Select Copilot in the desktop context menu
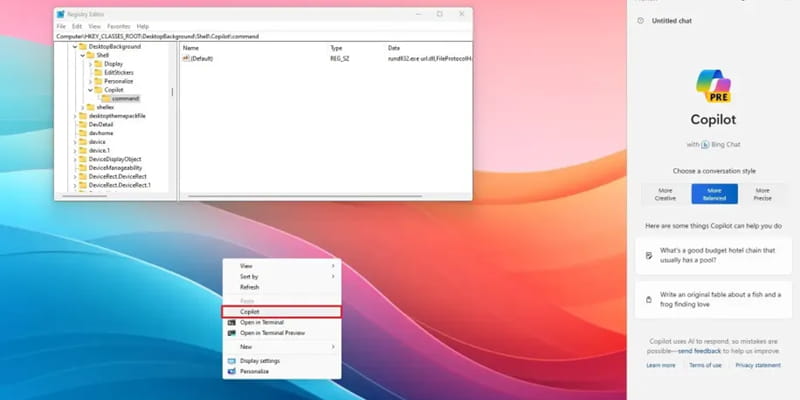800x400 pixels. tap(282, 312)
